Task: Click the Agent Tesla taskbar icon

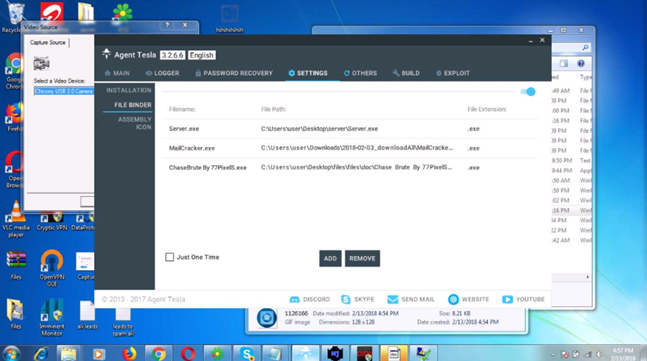Action: point(306,354)
